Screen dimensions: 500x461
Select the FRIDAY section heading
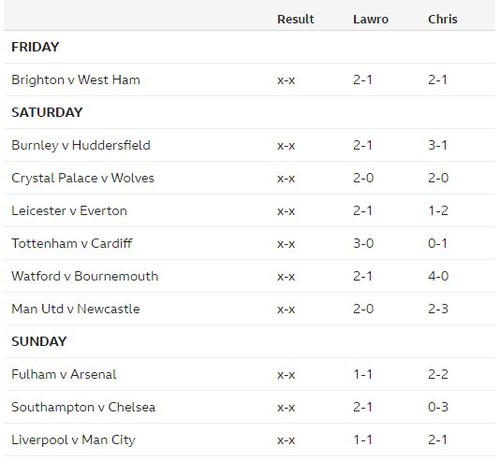pyautogui.click(x=35, y=47)
